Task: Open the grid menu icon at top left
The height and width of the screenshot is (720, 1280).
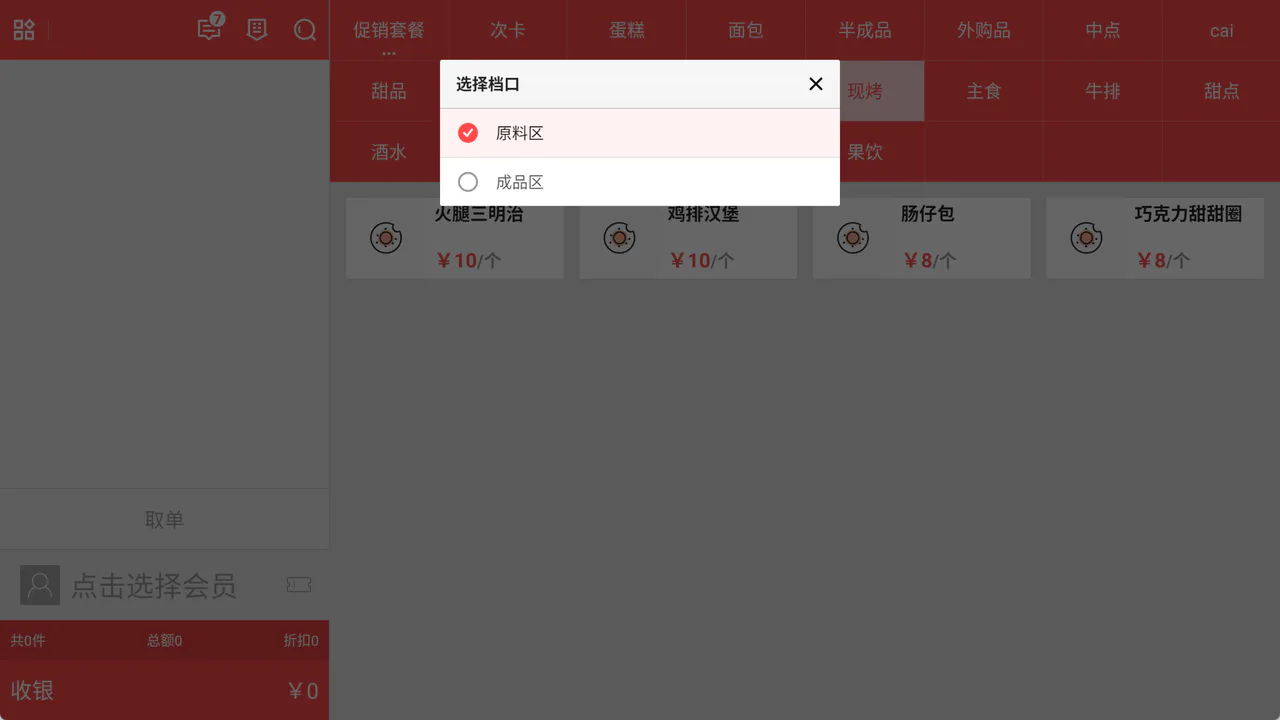Action: (x=24, y=30)
